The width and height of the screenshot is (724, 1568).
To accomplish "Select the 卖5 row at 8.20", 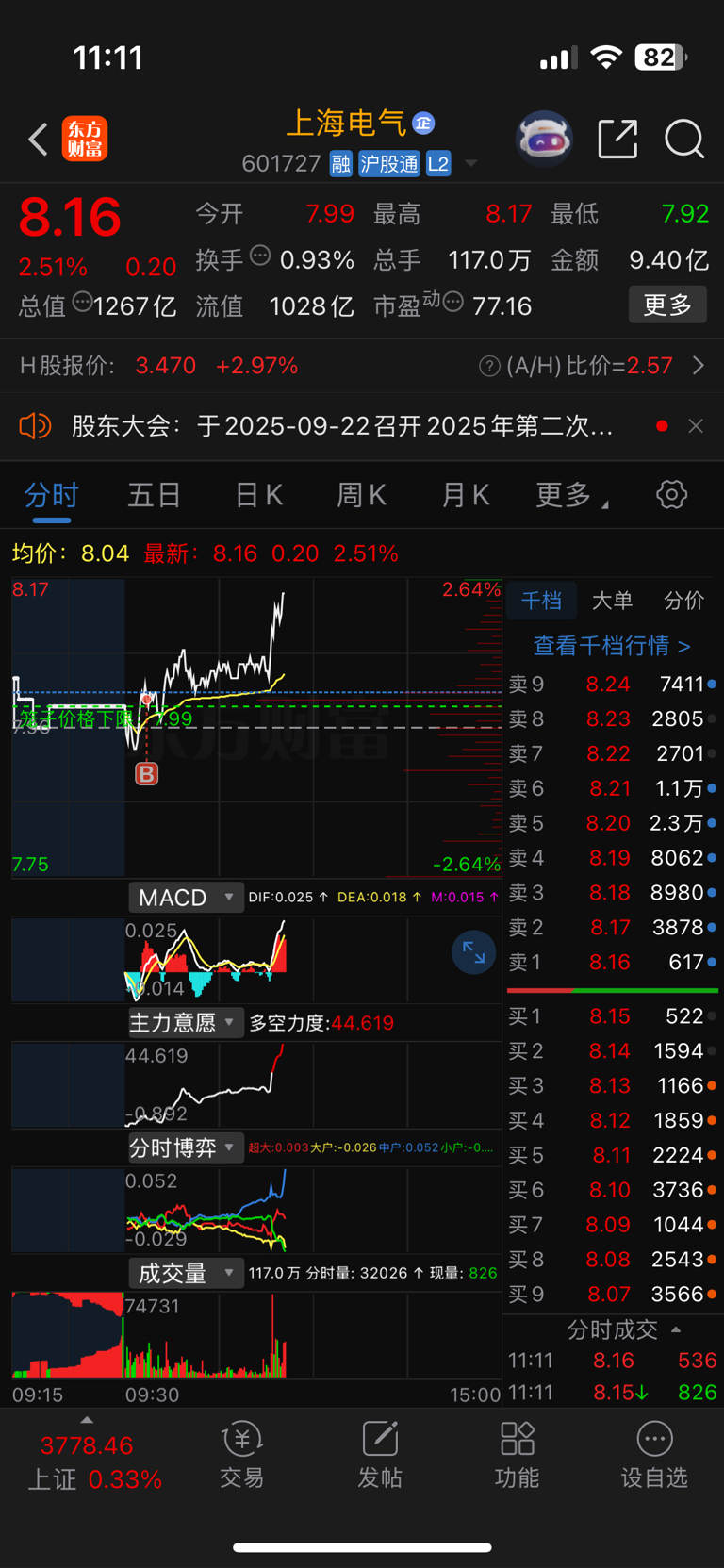I will coord(612,823).
